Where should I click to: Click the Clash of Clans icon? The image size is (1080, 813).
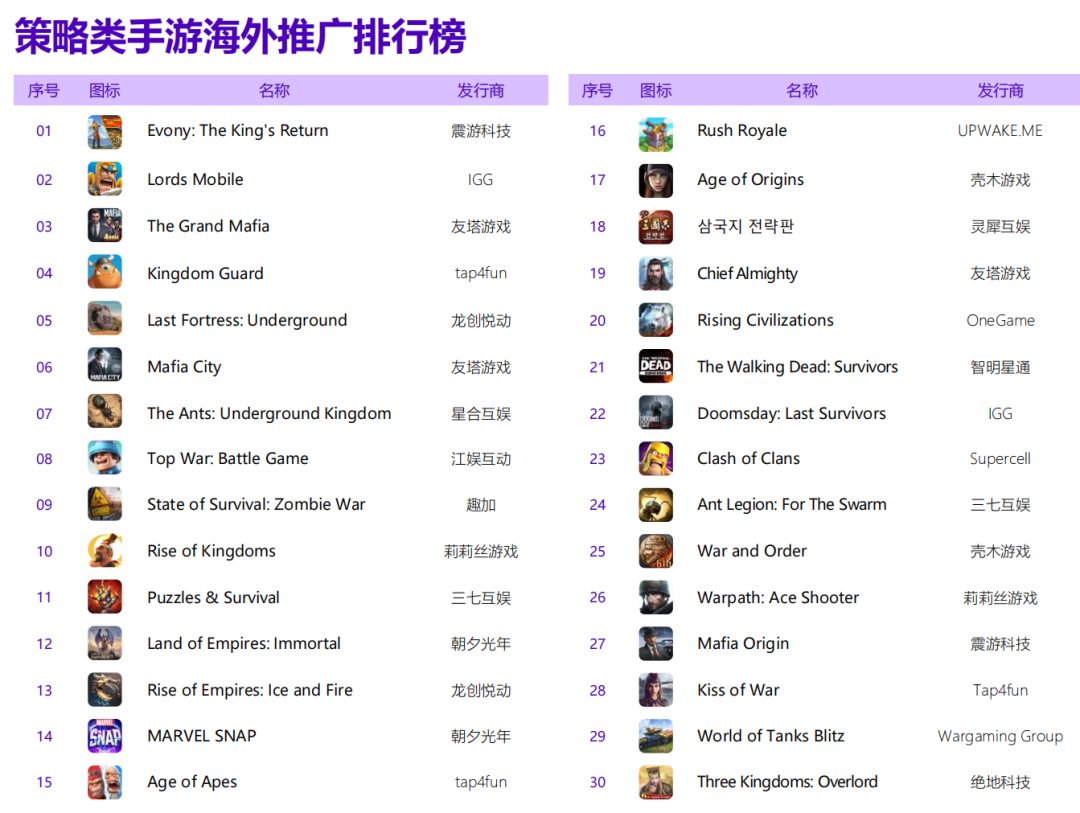pyautogui.click(x=656, y=458)
